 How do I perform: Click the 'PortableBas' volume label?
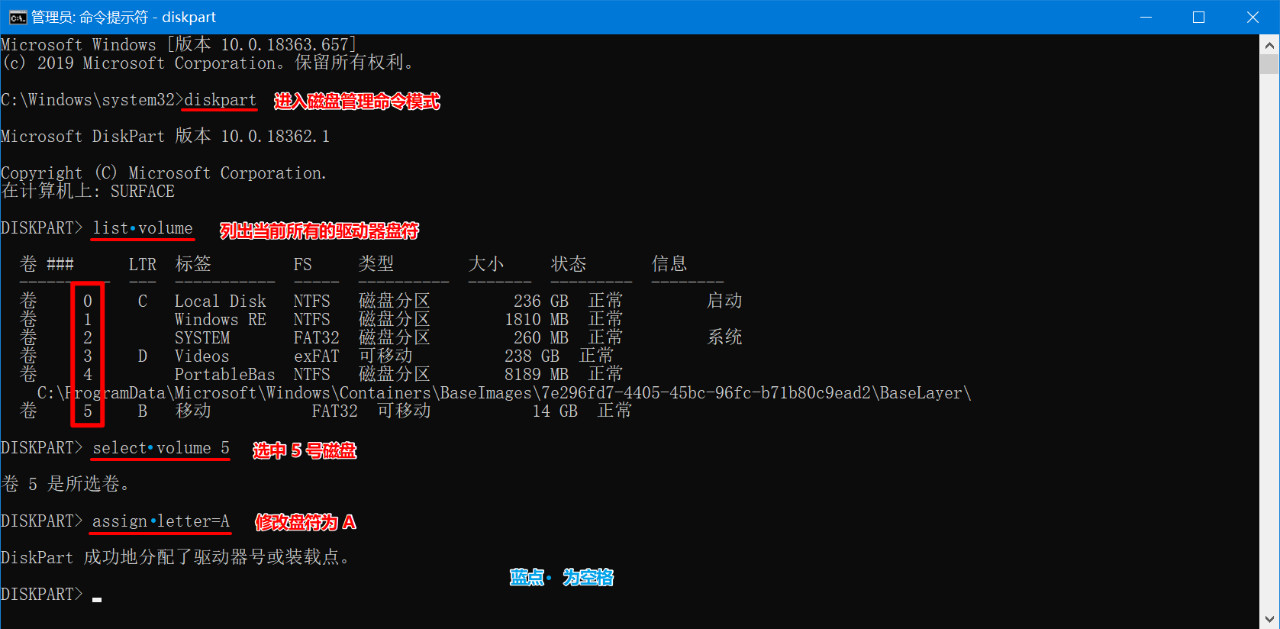pos(225,374)
